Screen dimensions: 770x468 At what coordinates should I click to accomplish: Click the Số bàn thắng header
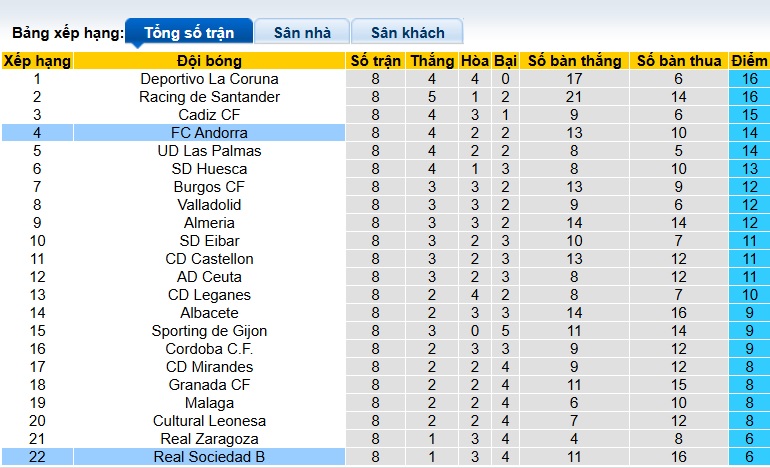(x=574, y=61)
